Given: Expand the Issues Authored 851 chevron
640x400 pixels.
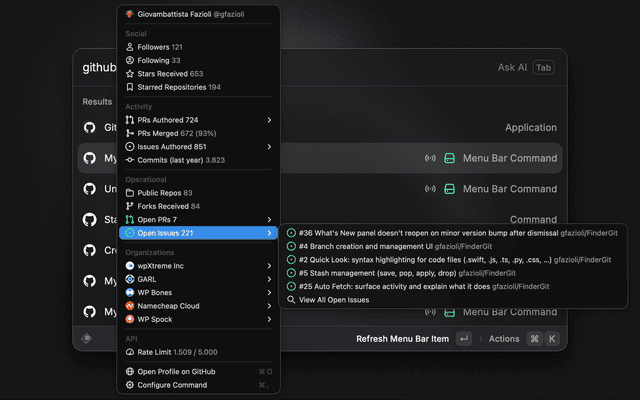Looking at the screenshot, I should click(269, 147).
